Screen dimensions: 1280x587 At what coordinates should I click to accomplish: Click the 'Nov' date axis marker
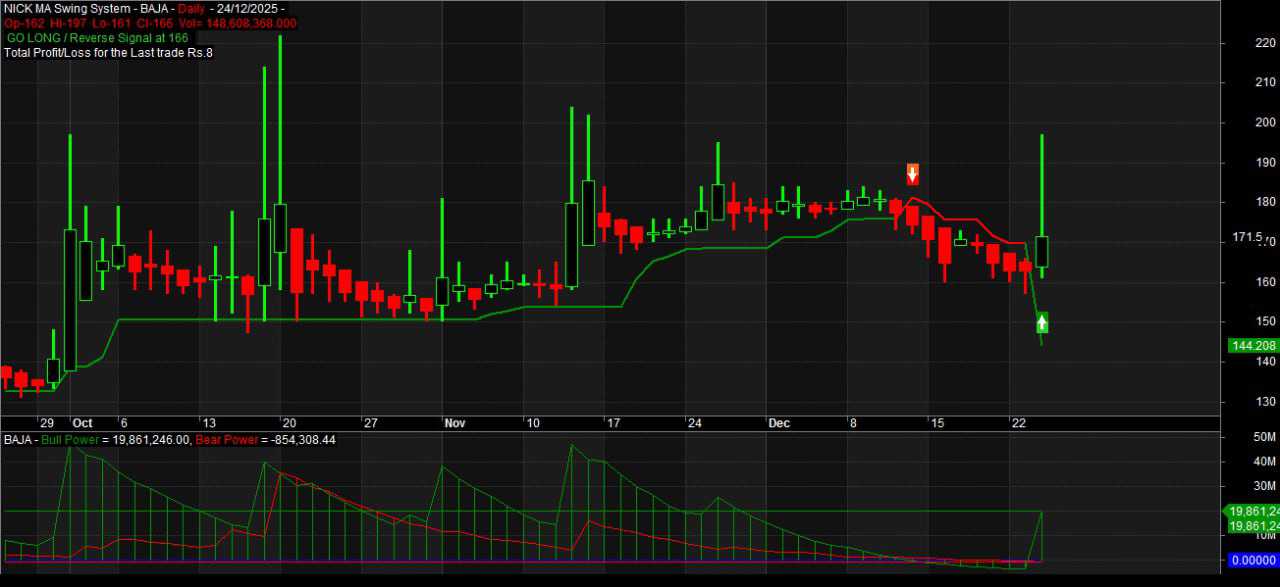pyautogui.click(x=454, y=423)
